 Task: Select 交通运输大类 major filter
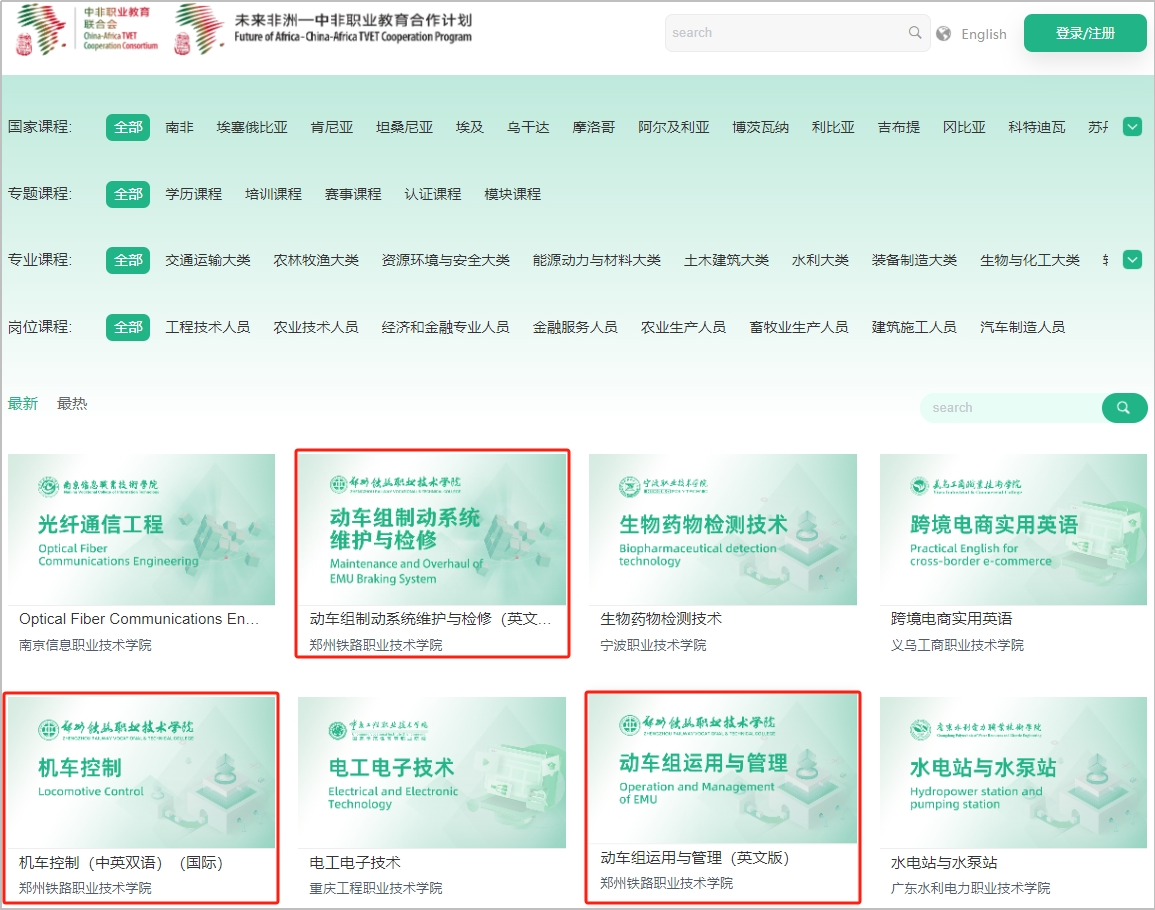208,260
